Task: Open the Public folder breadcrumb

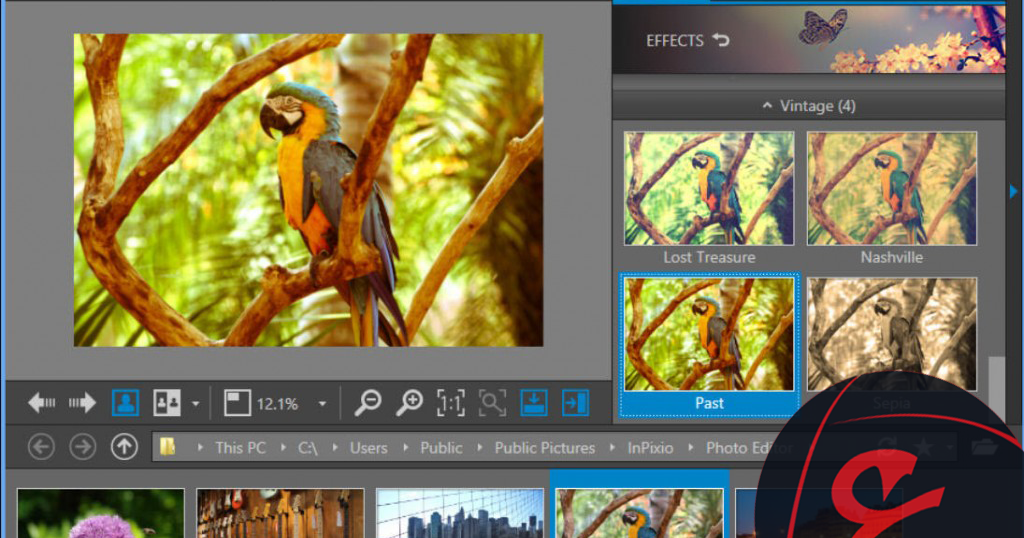Action: point(441,448)
